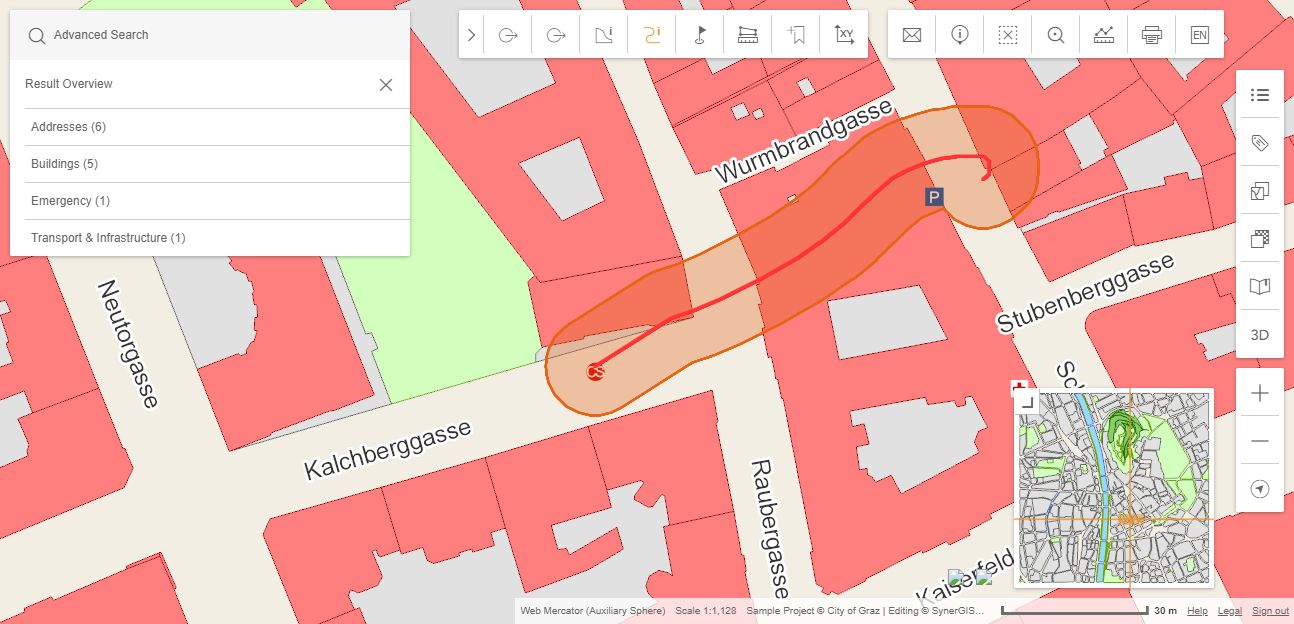Open the send-by-email tool
Image resolution: width=1294 pixels, height=624 pixels.
point(911,33)
